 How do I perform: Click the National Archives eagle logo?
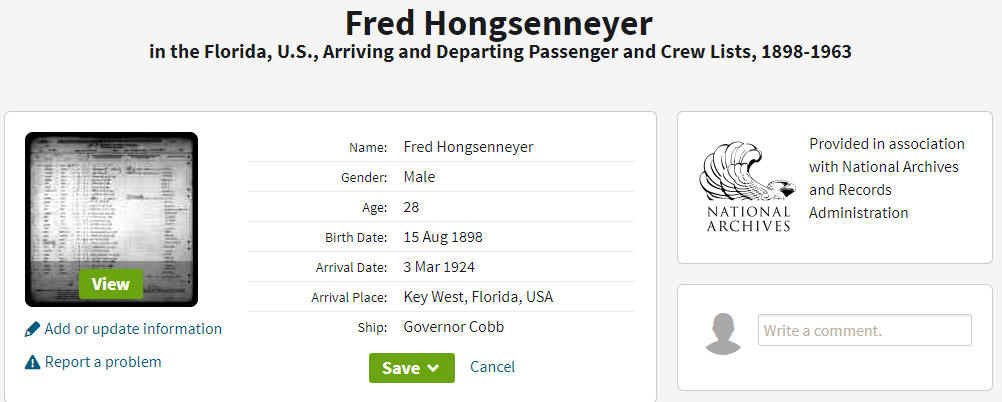click(x=748, y=186)
